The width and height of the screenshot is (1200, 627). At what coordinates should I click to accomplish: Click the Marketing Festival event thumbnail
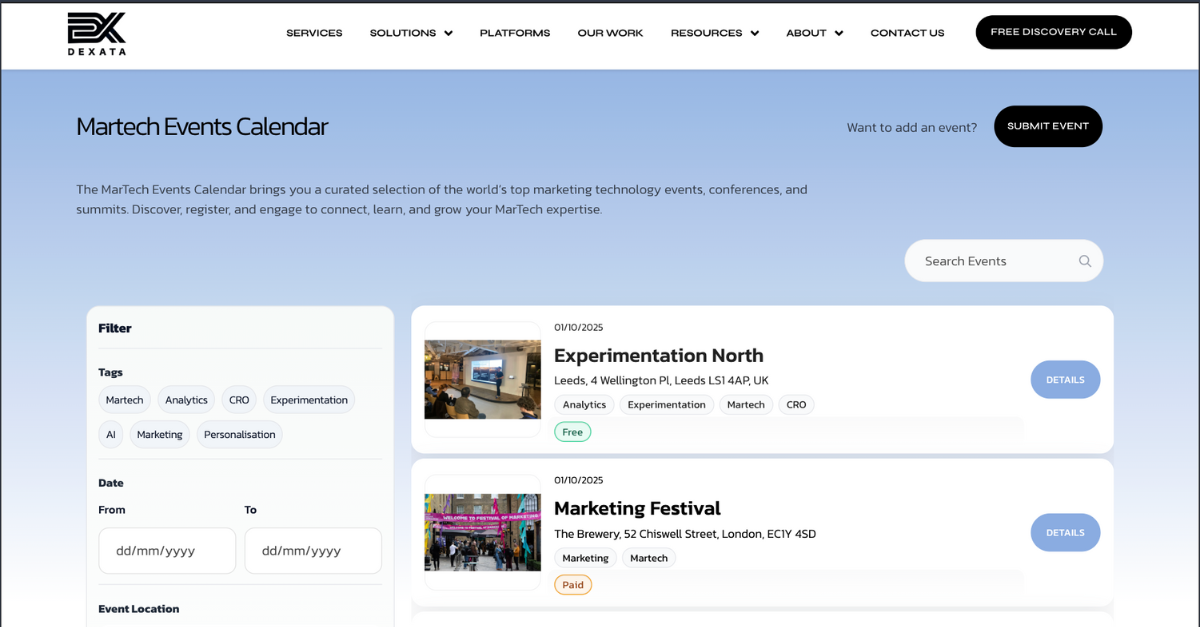[x=482, y=533]
